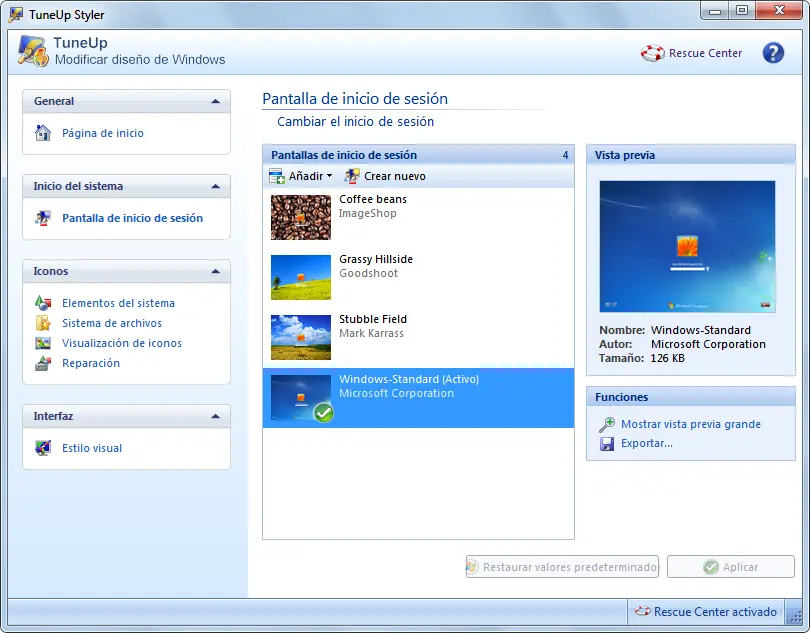Click Windows-Standard (Activo) title text
The image size is (810, 633).
coord(409,379)
